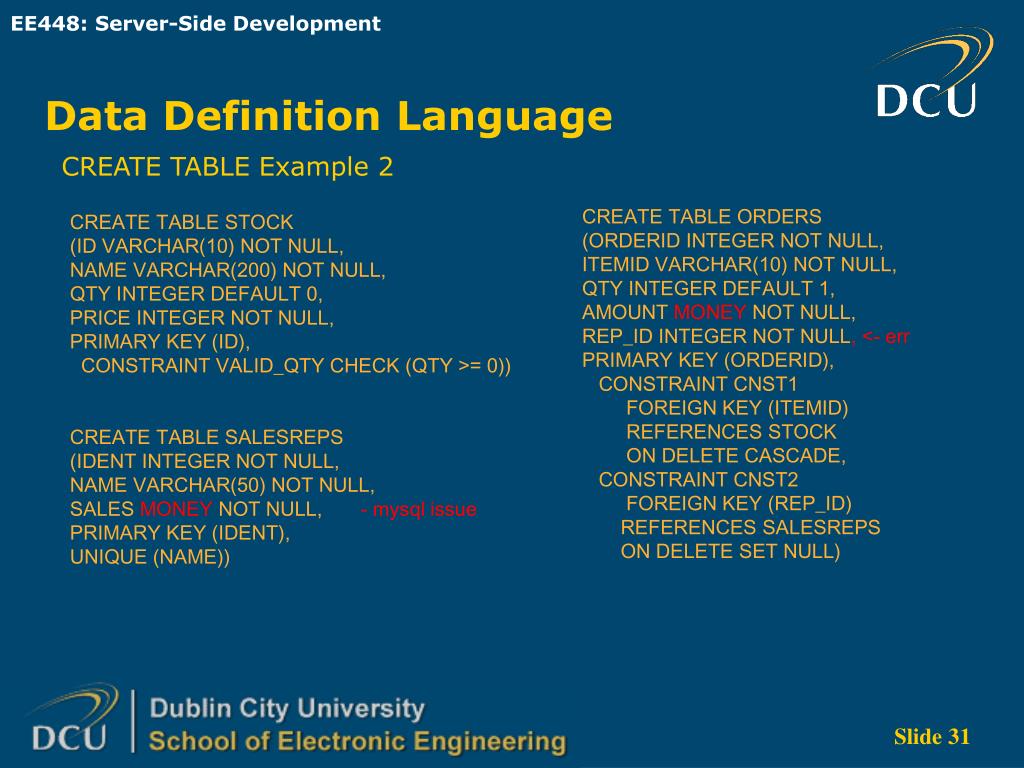The width and height of the screenshot is (1024, 768).
Task: Click the '(ORDERID INTEGER NOT NULL,' line
Action: click(x=733, y=240)
